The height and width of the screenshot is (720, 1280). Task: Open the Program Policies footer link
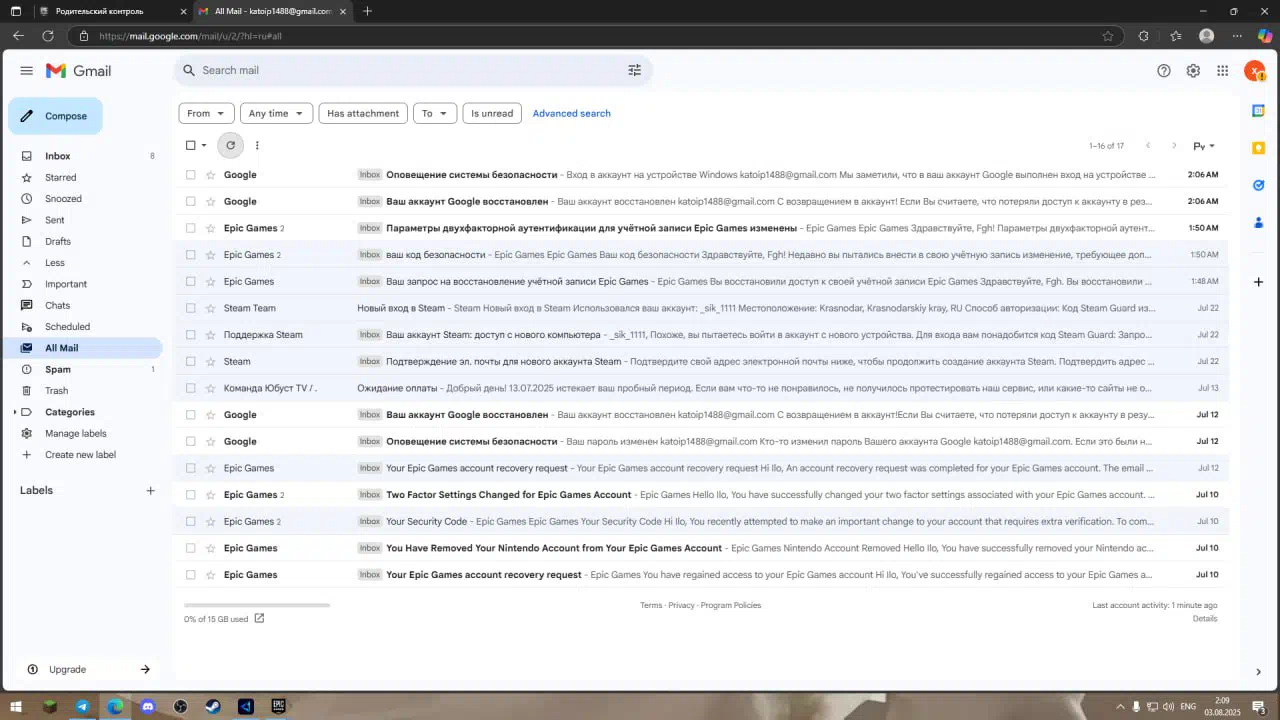pyautogui.click(x=731, y=606)
